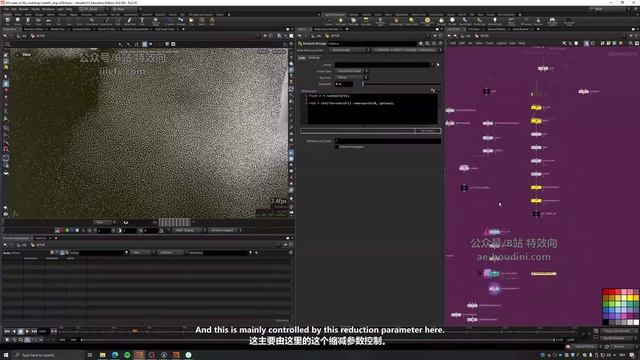
Task: Open node info icon in parameter pane
Action: [433, 43]
